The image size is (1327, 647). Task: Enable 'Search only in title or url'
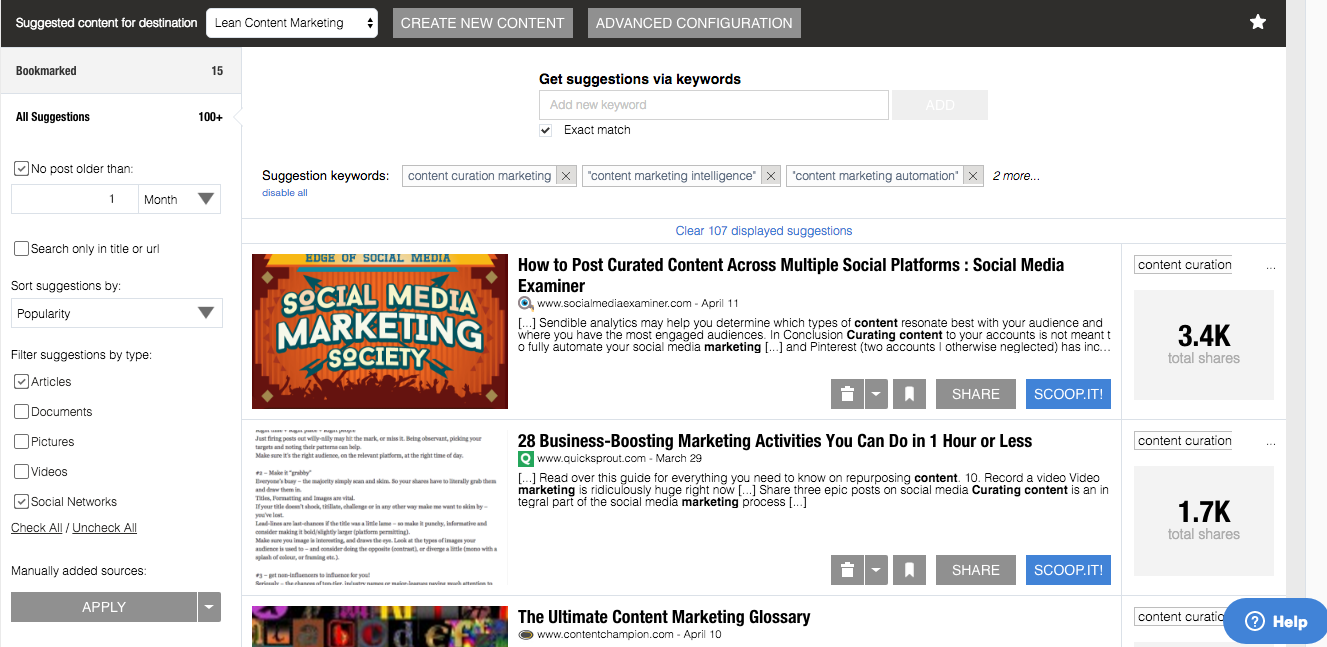point(21,248)
